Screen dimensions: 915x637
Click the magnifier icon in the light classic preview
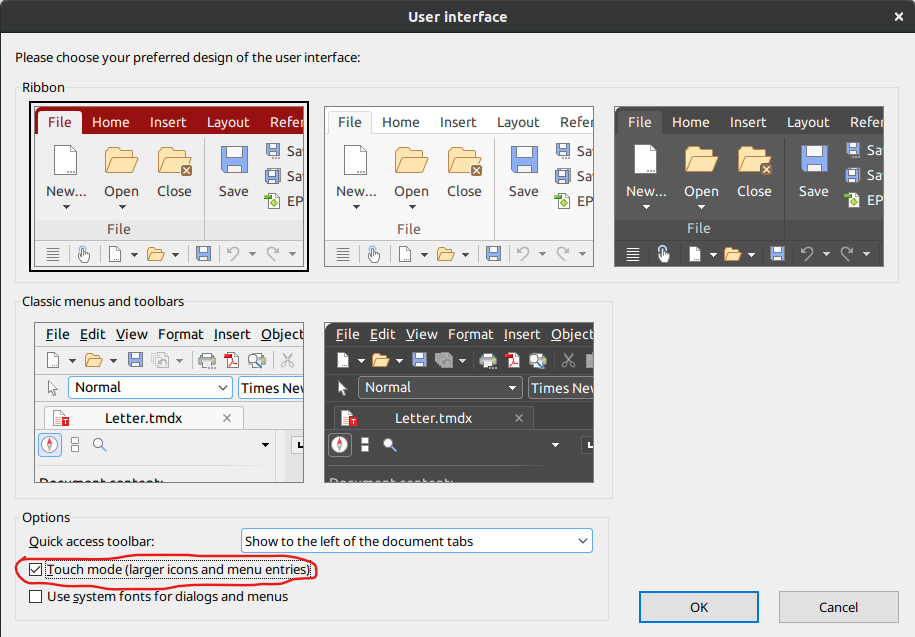[x=100, y=444]
